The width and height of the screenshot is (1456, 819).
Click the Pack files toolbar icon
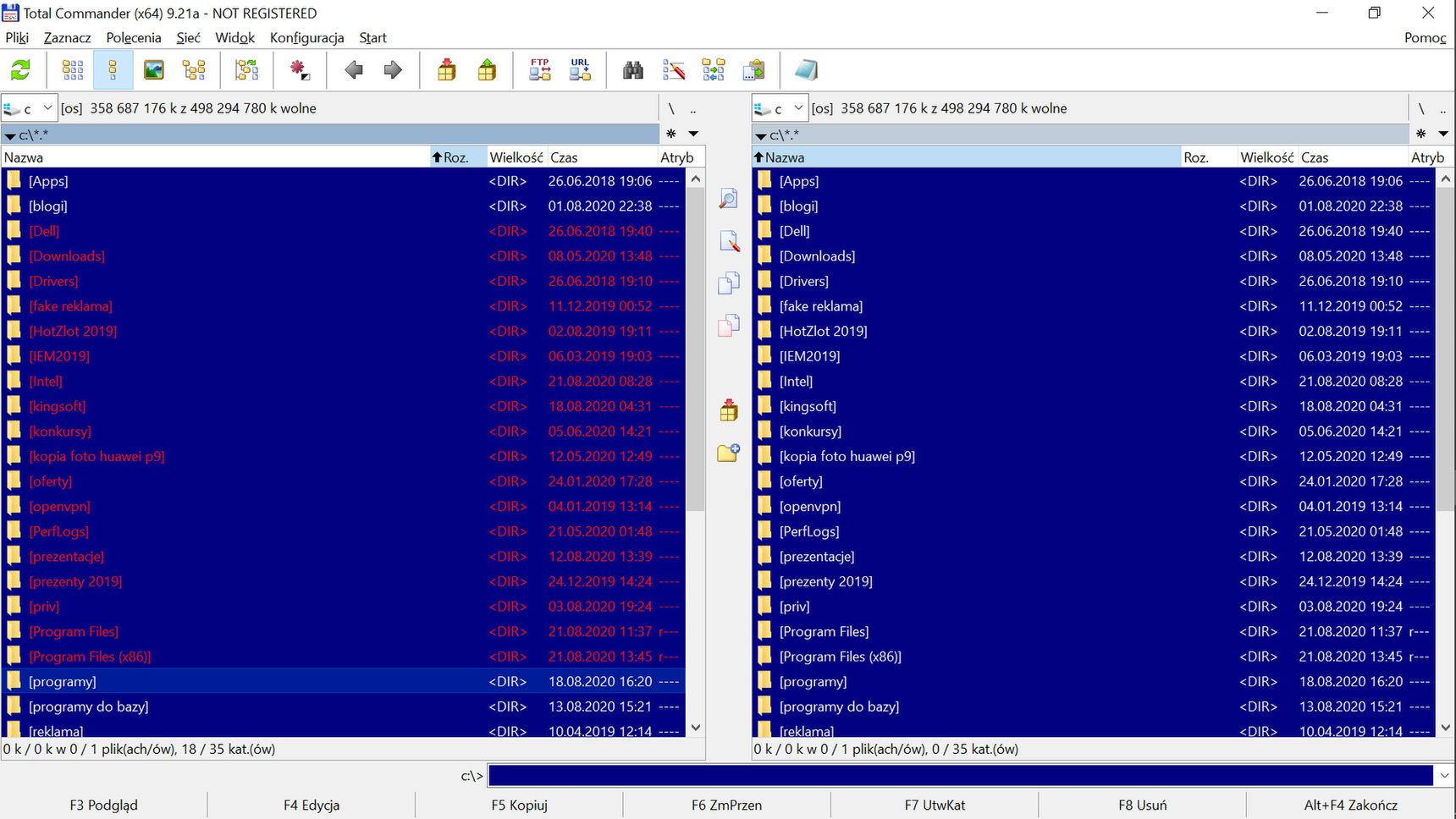coord(447,70)
